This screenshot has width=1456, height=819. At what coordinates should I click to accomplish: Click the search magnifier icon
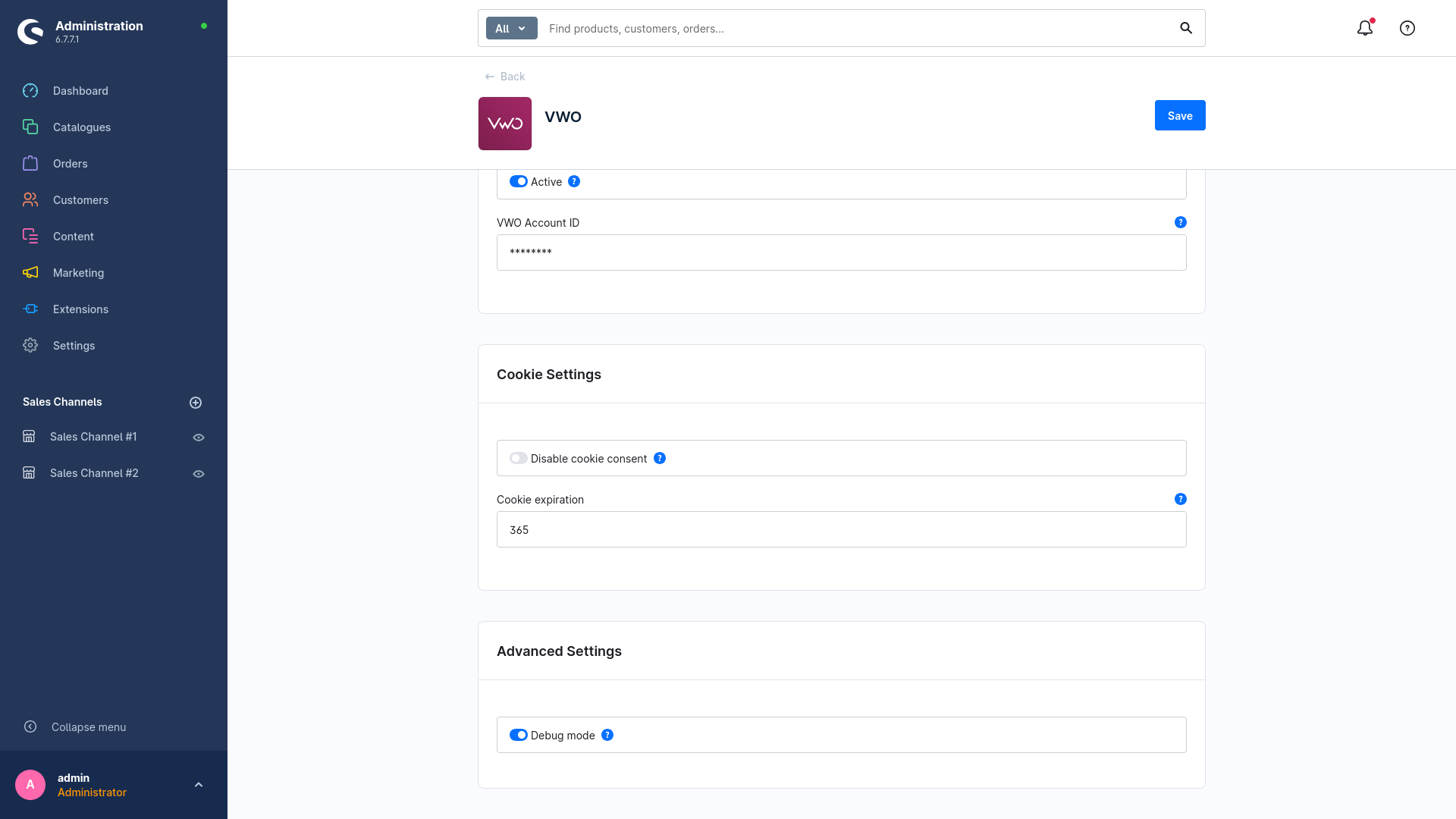point(1186,28)
